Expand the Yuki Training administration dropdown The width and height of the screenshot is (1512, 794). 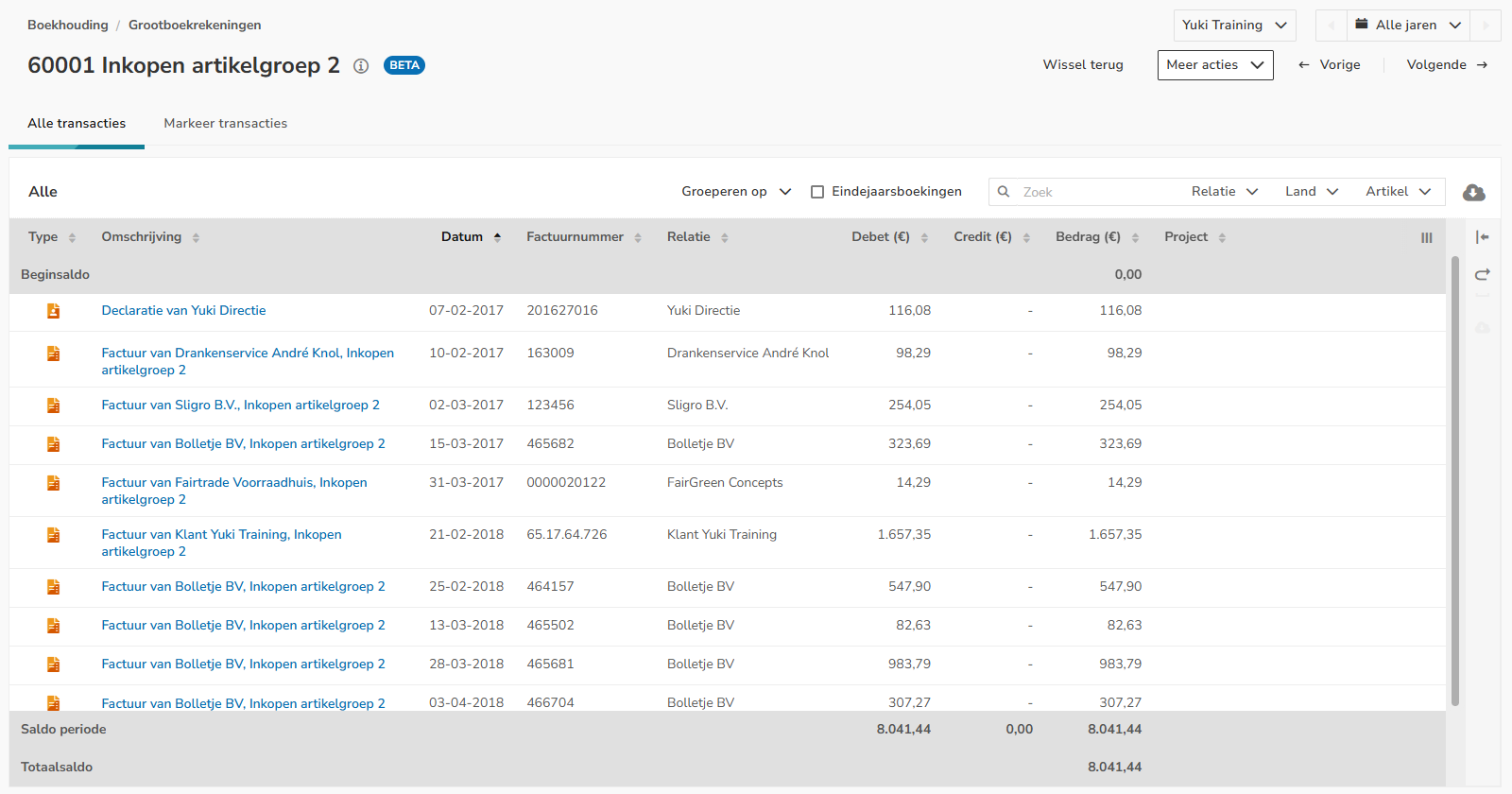(x=1234, y=26)
